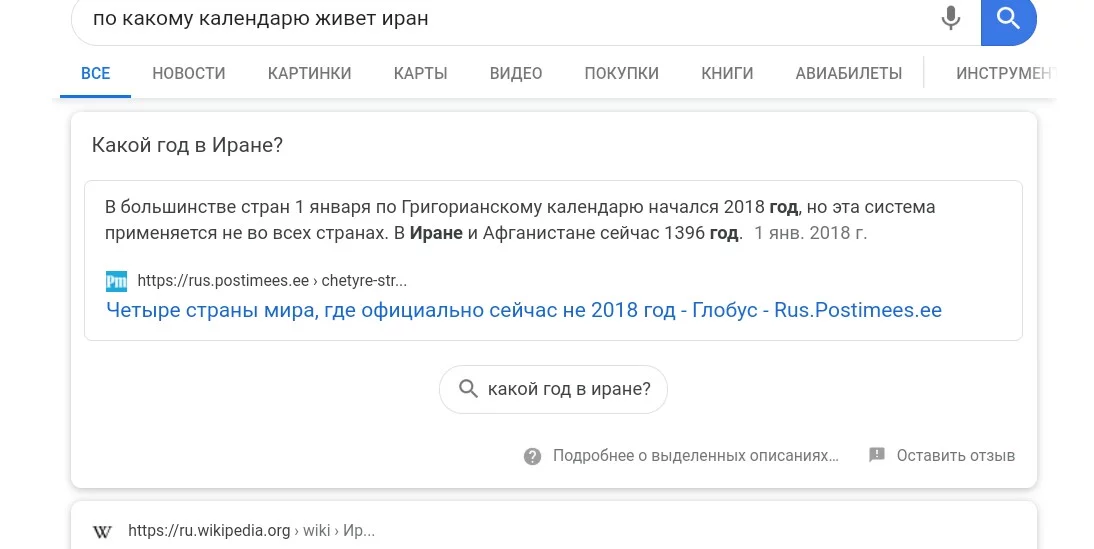Click into the search query input field

500,18
